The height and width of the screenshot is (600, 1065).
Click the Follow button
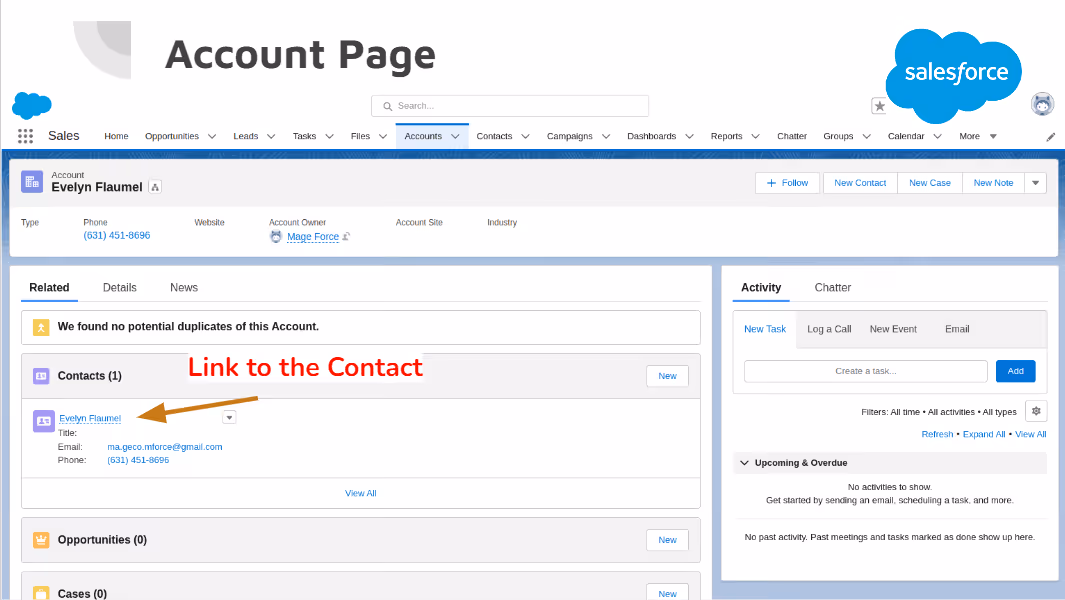(787, 183)
